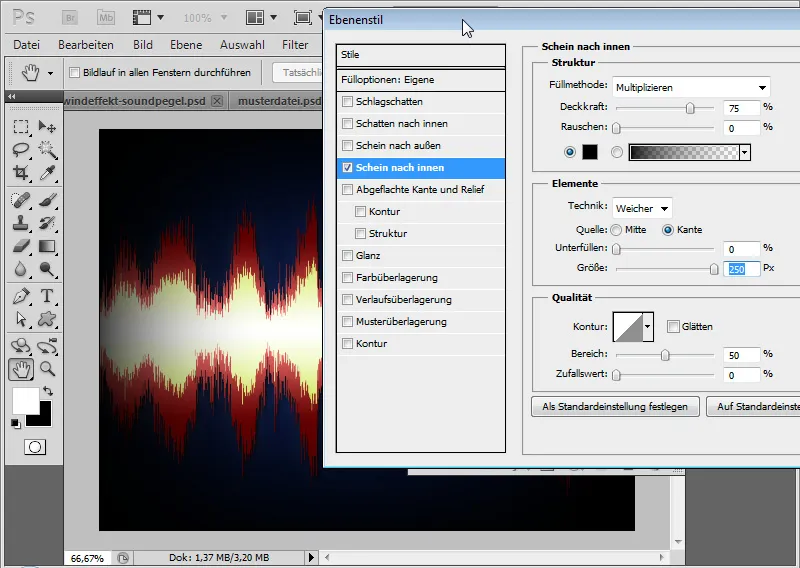Open the Auswahl menu
This screenshot has width=800, height=568.
pos(242,45)
